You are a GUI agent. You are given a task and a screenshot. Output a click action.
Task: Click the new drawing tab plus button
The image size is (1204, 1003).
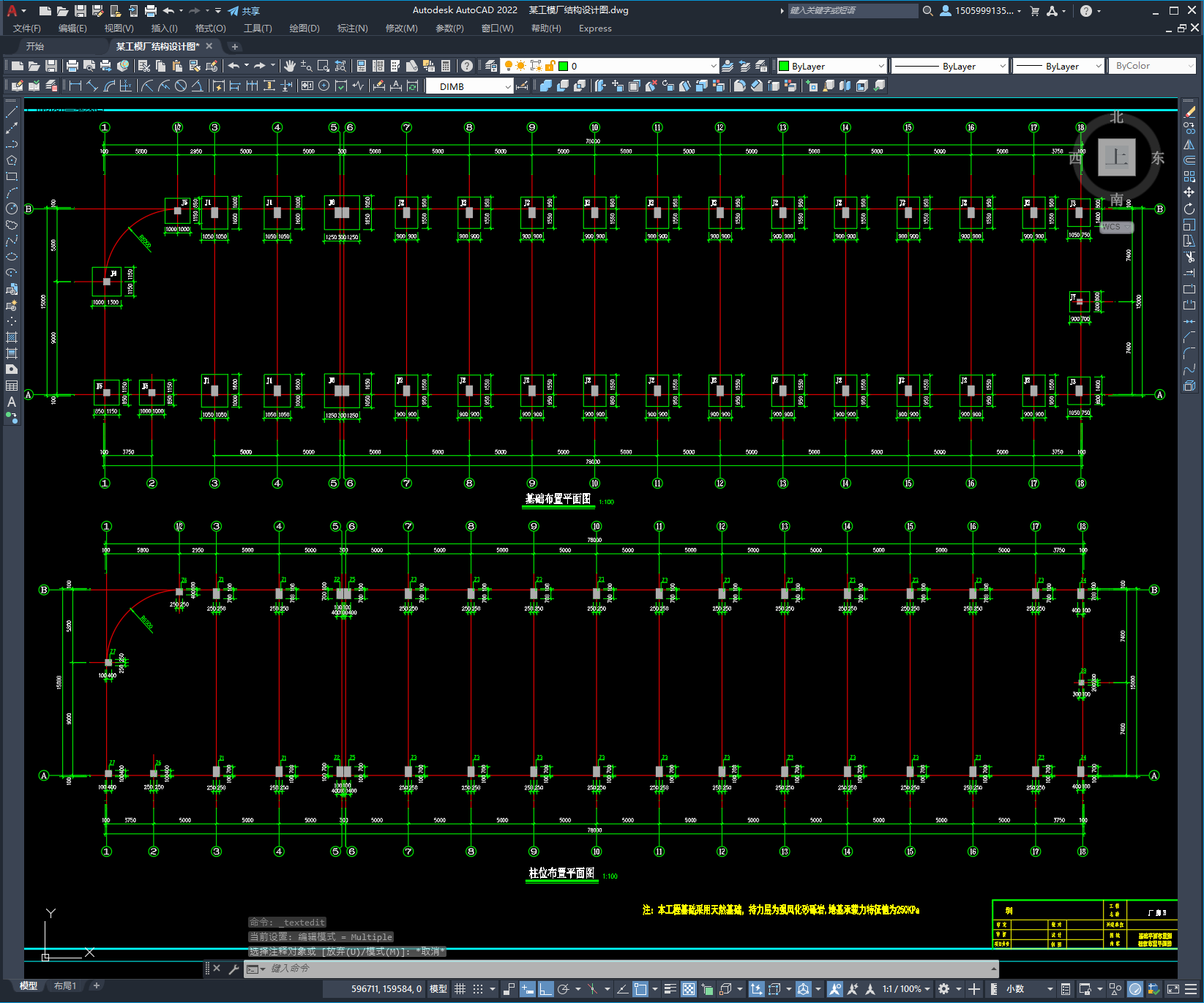[x=235, y=46]
